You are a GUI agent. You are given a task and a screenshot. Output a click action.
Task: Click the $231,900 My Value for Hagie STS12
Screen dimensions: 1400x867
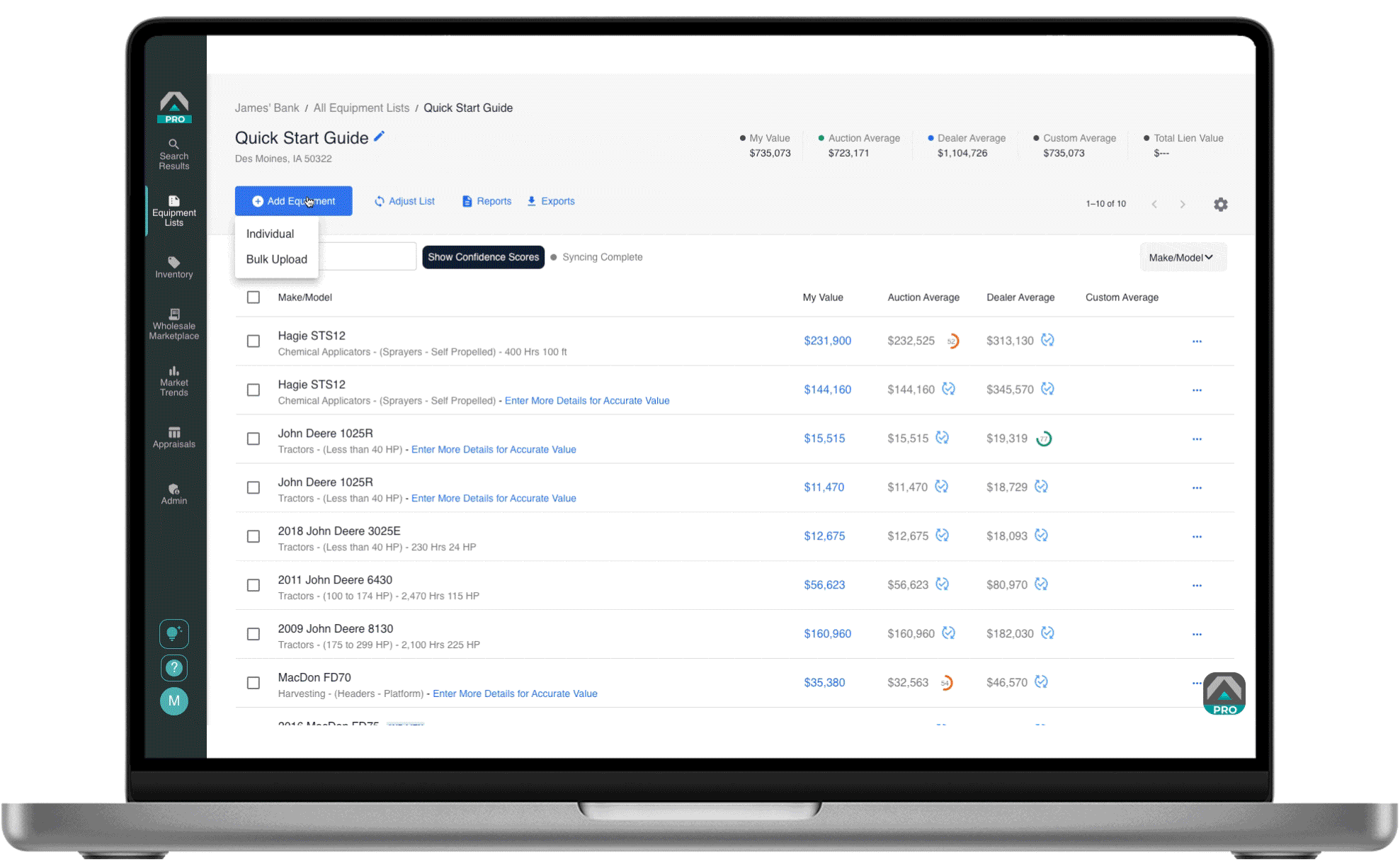(827, 341)
